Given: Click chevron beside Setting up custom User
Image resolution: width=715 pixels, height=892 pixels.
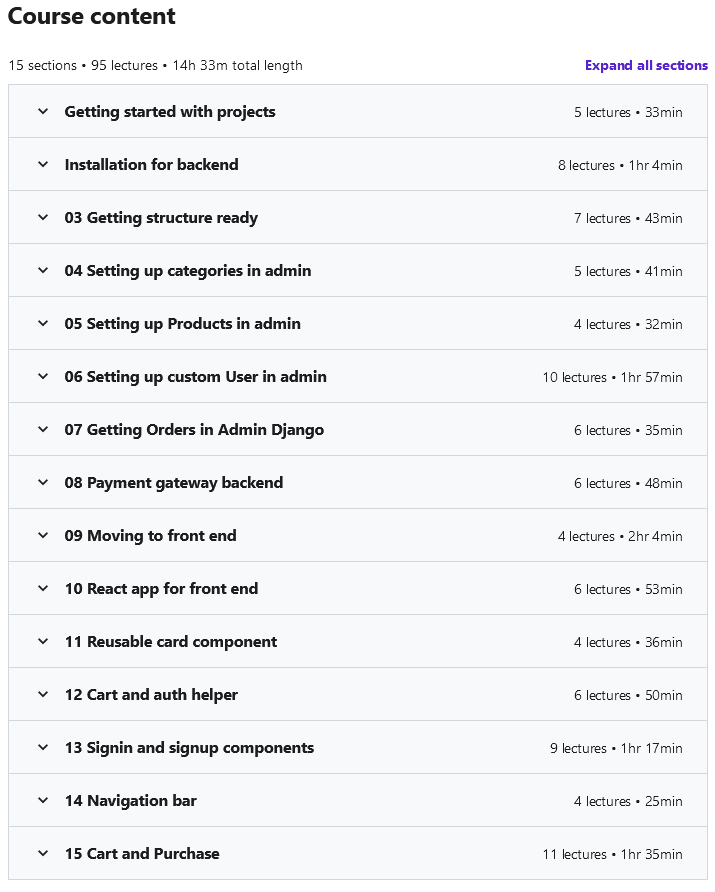Looking at the screenshot, I should (x=43, y=376).
